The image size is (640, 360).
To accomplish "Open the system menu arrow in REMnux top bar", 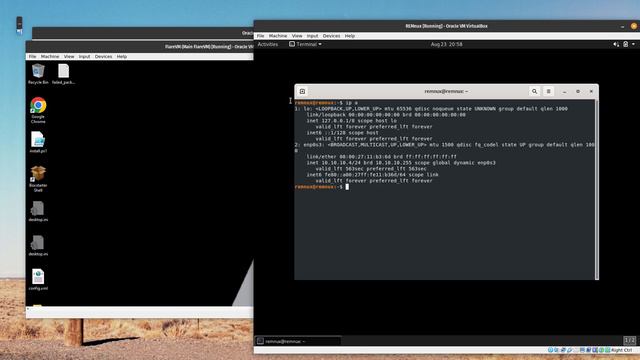I will point(633,44).
